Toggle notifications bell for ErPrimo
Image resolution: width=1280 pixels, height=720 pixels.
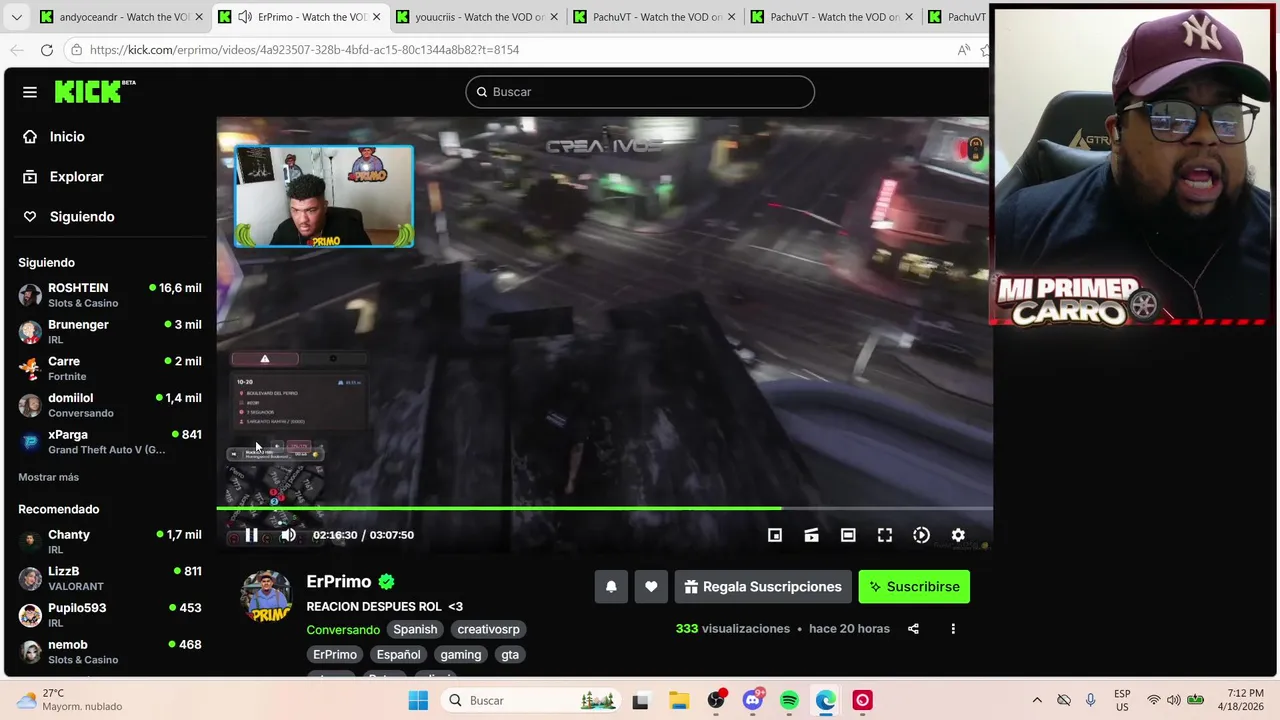pos(611,587)
